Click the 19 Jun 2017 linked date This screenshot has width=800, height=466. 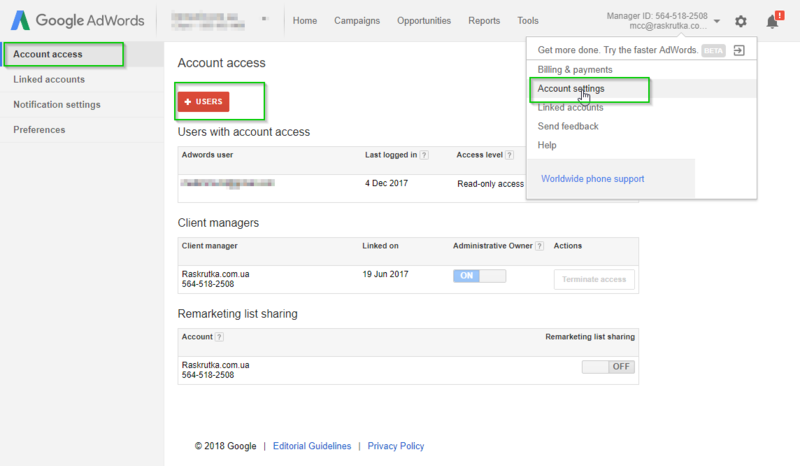385,274
